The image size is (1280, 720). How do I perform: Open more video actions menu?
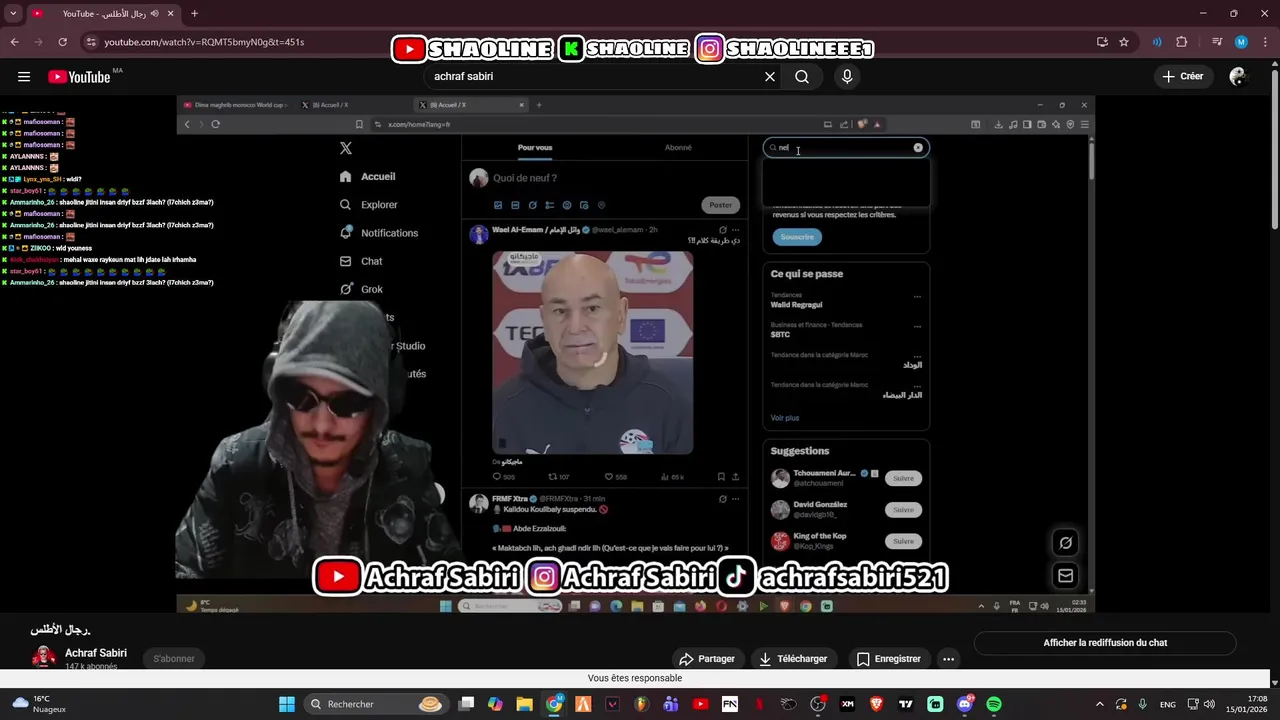click(948, 659)
